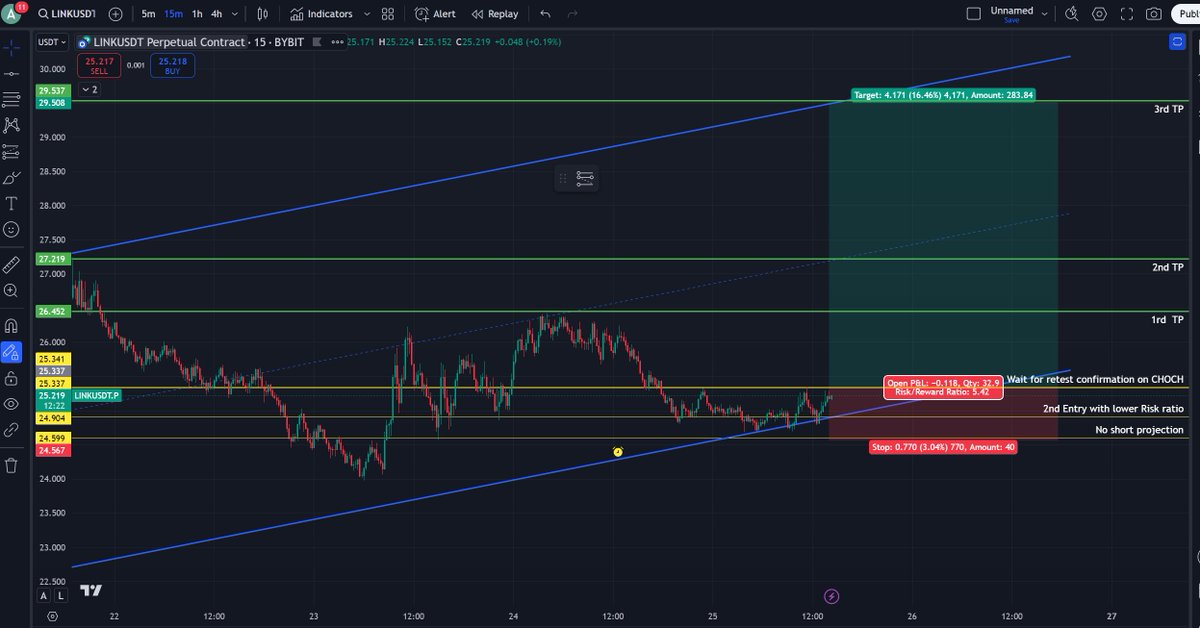This screenshot has width=1200, height=628.
Task: Undo the last chart action
Action: [545, 14]
